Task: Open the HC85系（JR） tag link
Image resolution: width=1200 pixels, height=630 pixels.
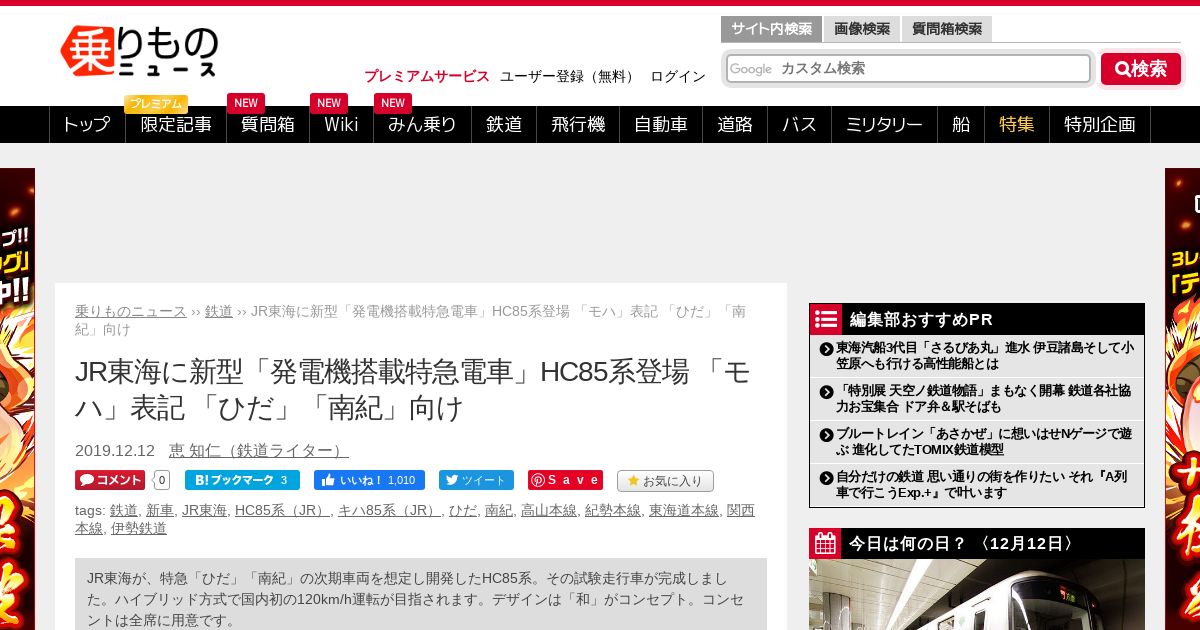Action: pyautogui.click(x=283, y=510)
